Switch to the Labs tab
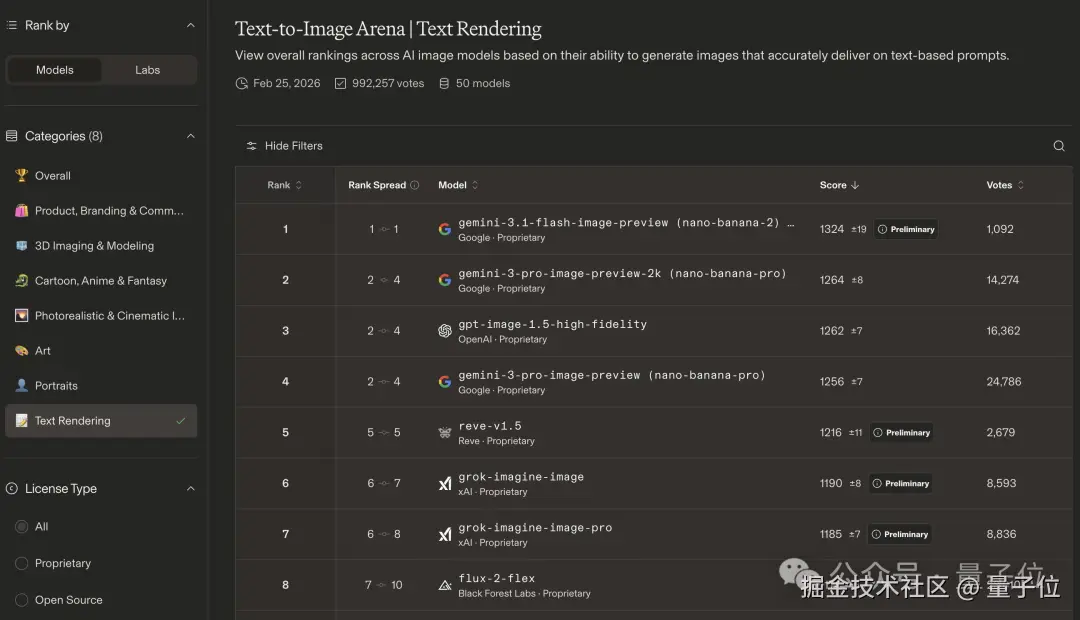 click(148, 70)
